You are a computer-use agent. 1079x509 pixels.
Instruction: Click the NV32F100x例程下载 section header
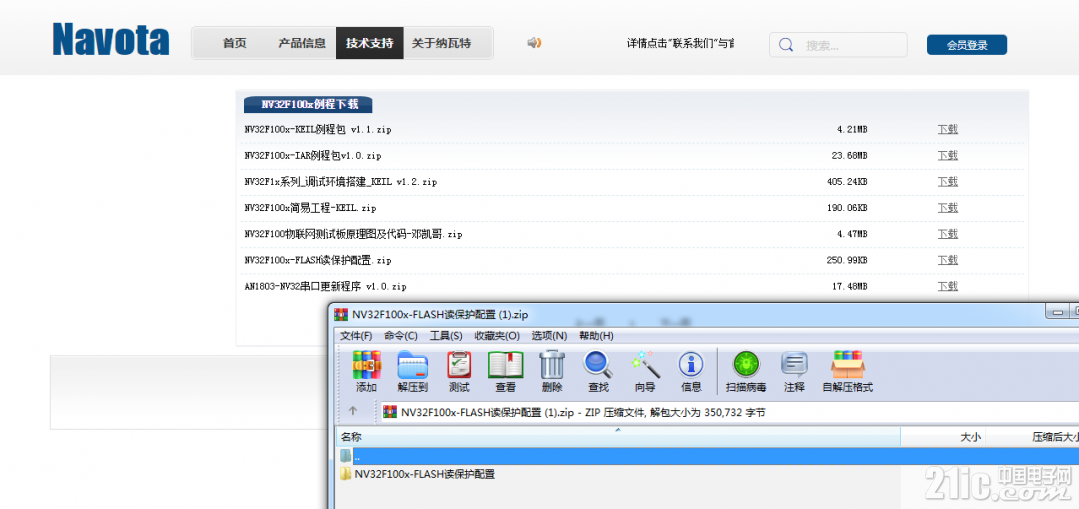[308, 105]
